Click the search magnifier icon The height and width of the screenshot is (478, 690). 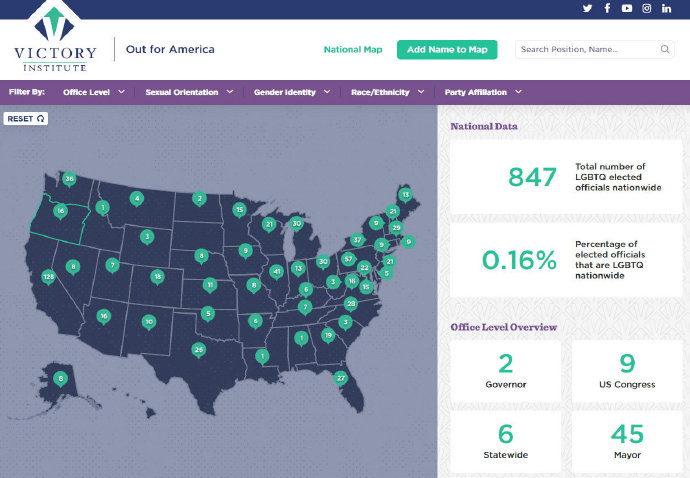point(665,49)
